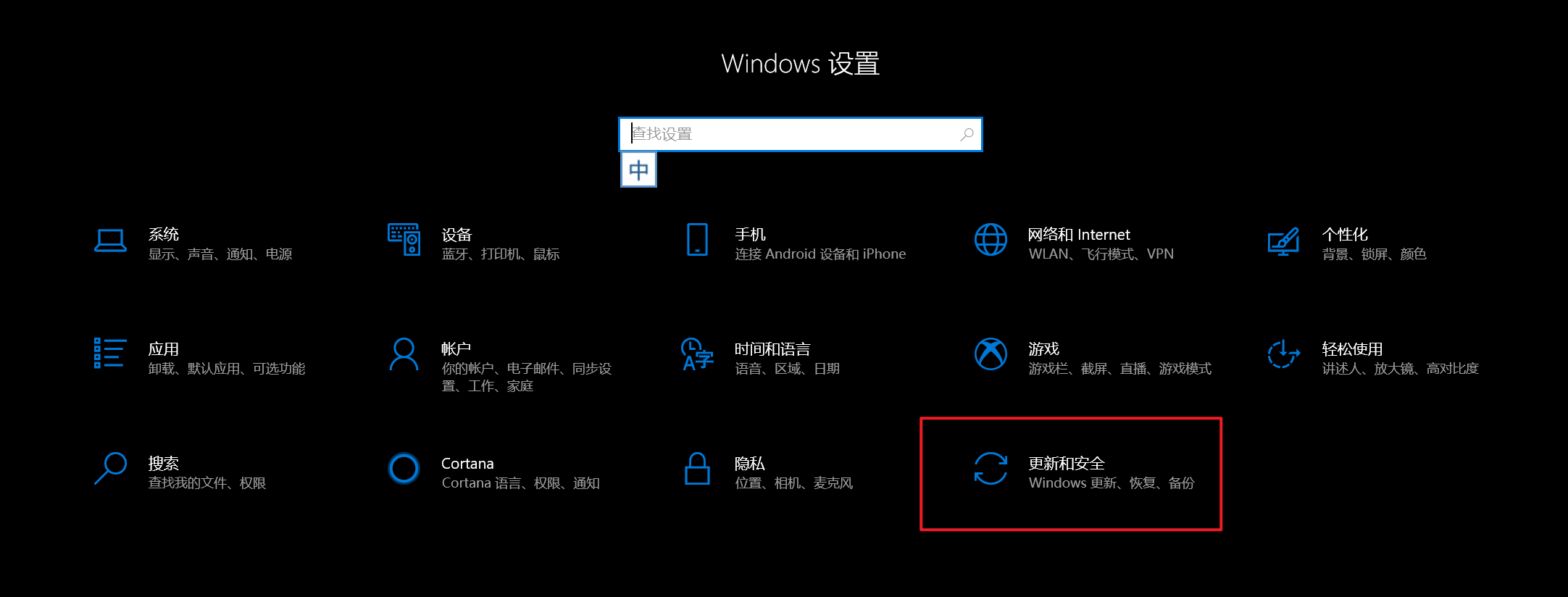Open the 更新和安全 settings title

(x=1067, y=463)
